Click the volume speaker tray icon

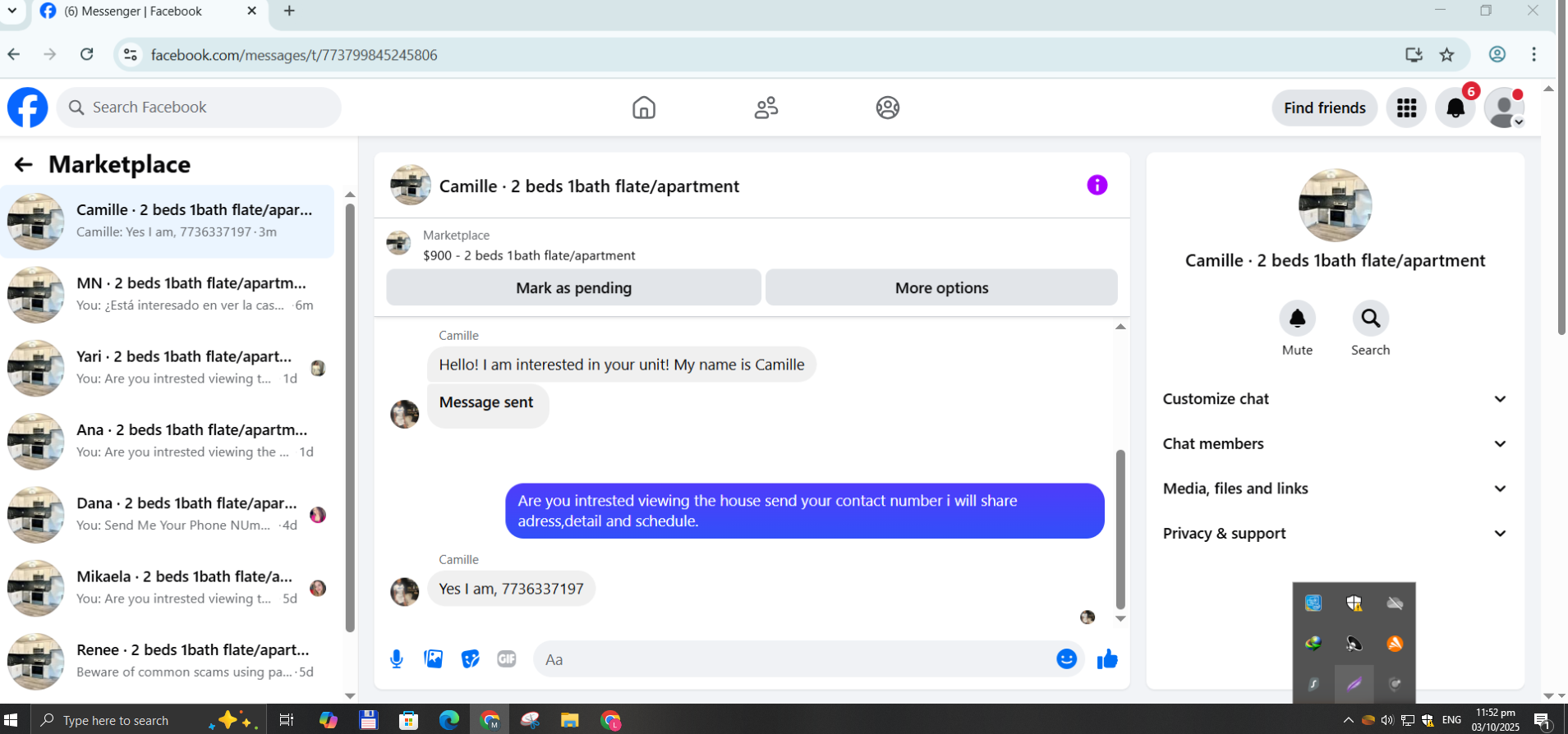click(x=1387, y=720)
